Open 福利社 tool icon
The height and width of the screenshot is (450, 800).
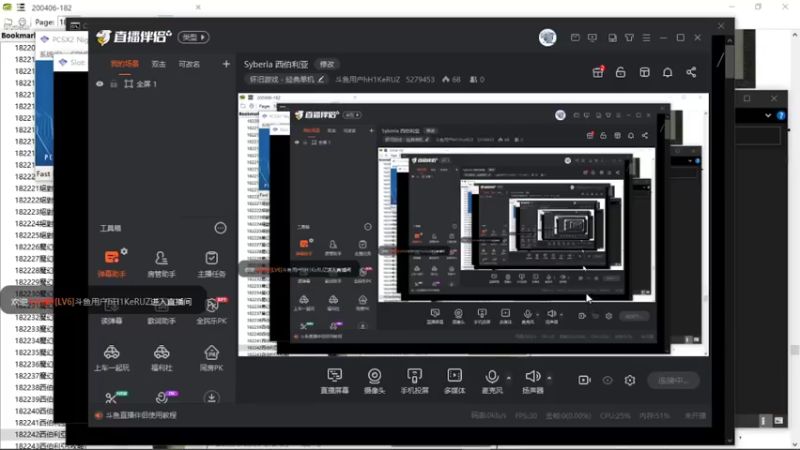tap(161, 357)
